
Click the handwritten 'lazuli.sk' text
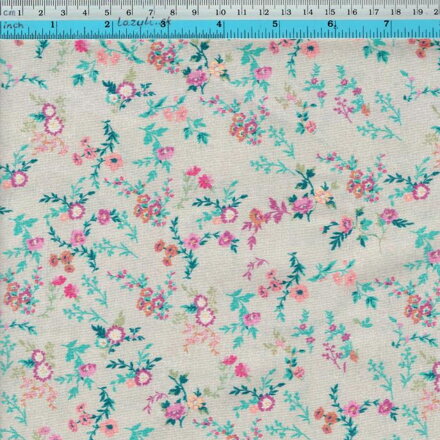coord(144,22)
